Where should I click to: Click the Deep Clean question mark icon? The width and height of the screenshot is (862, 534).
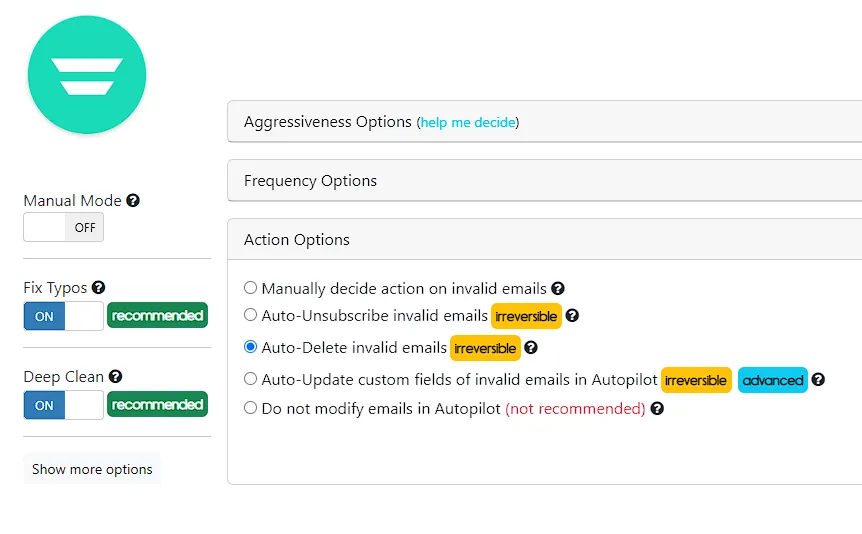pos(115,376)
